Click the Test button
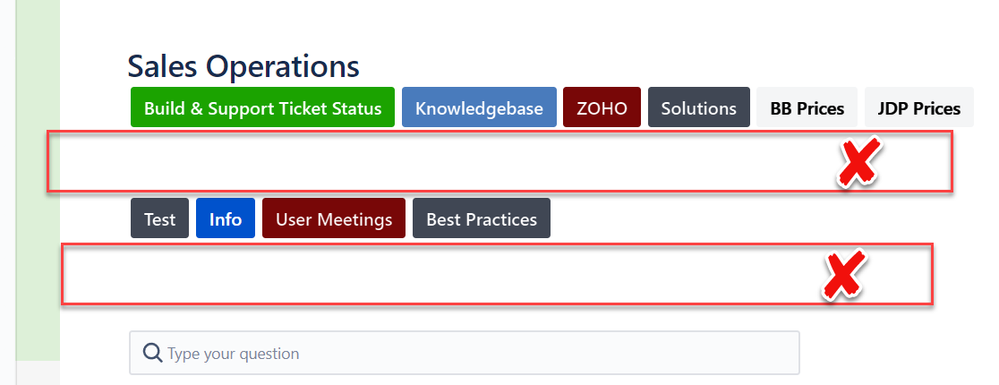Viewport: 999px width, 385px height. click(x=160, y=219)
